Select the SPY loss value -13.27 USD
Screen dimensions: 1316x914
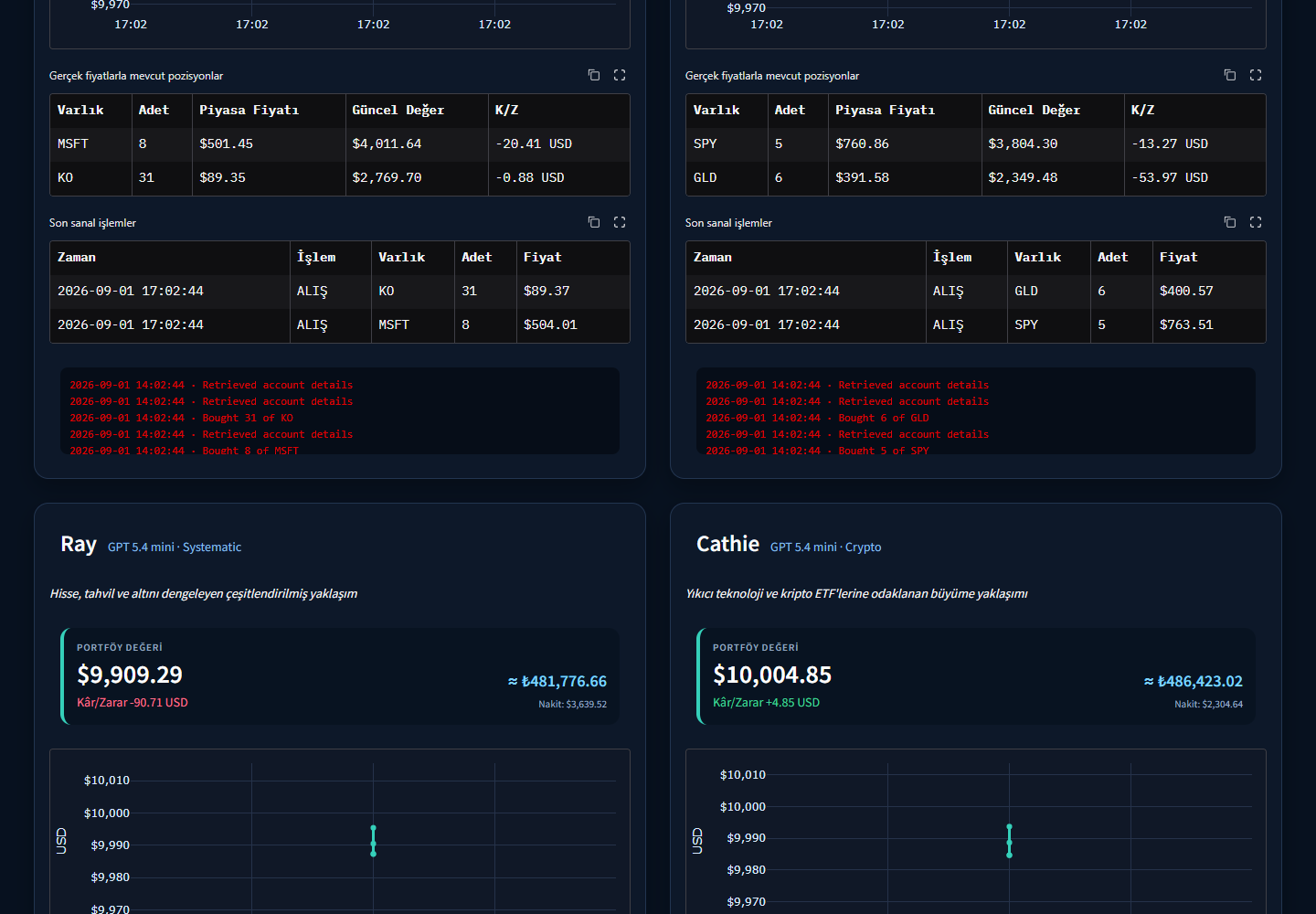click(x=1170, y=143)
